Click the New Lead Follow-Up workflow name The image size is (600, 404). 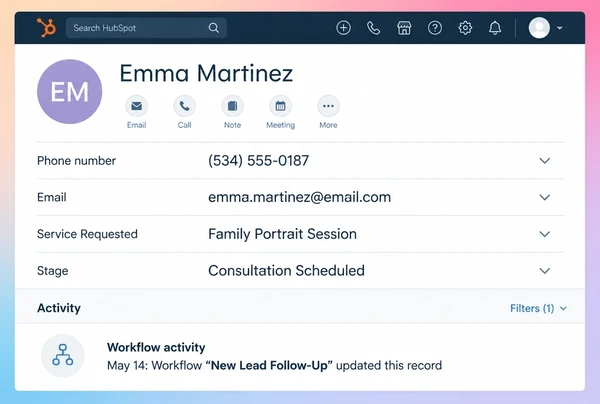click(269, 365)
